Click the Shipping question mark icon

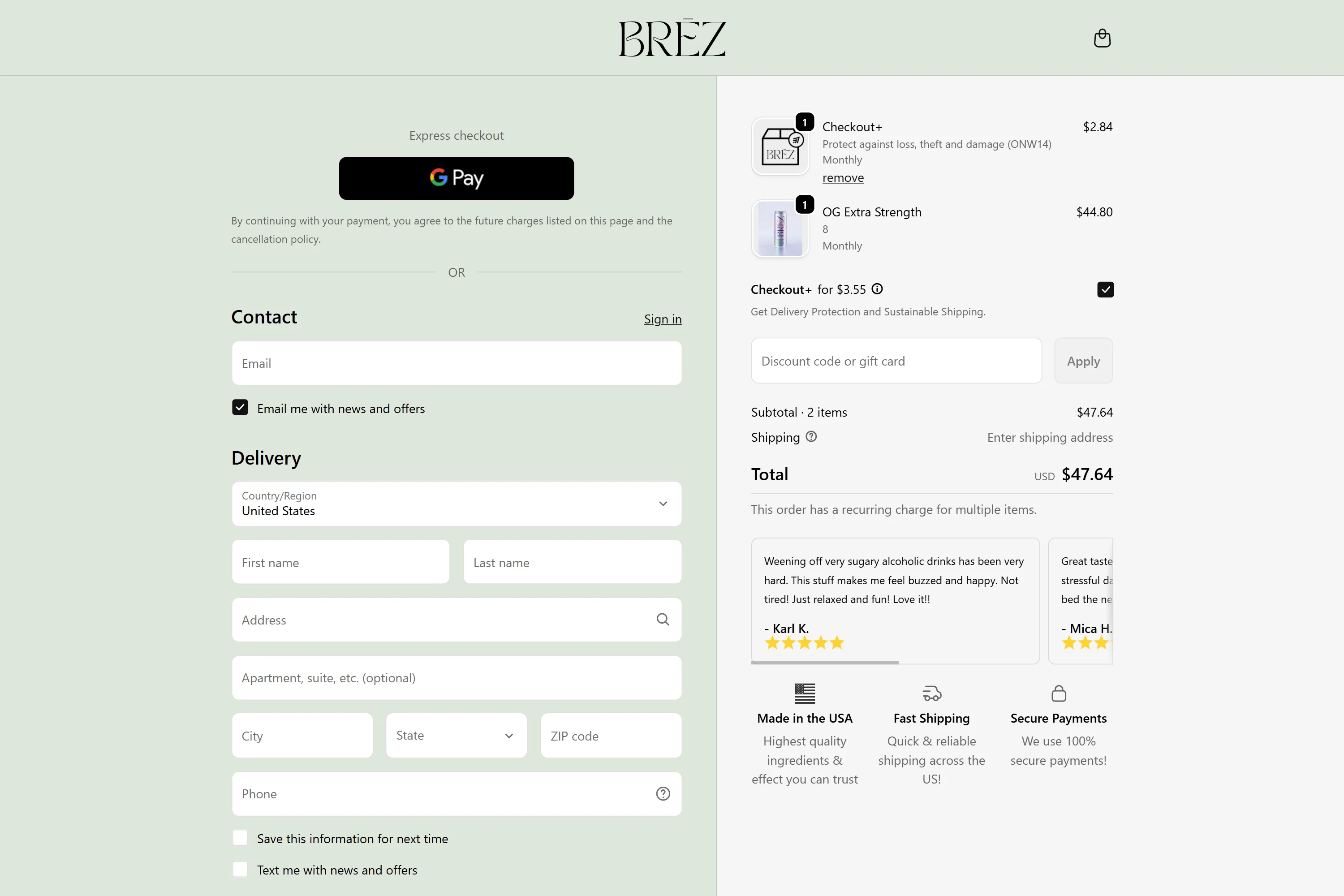point(811,436)
